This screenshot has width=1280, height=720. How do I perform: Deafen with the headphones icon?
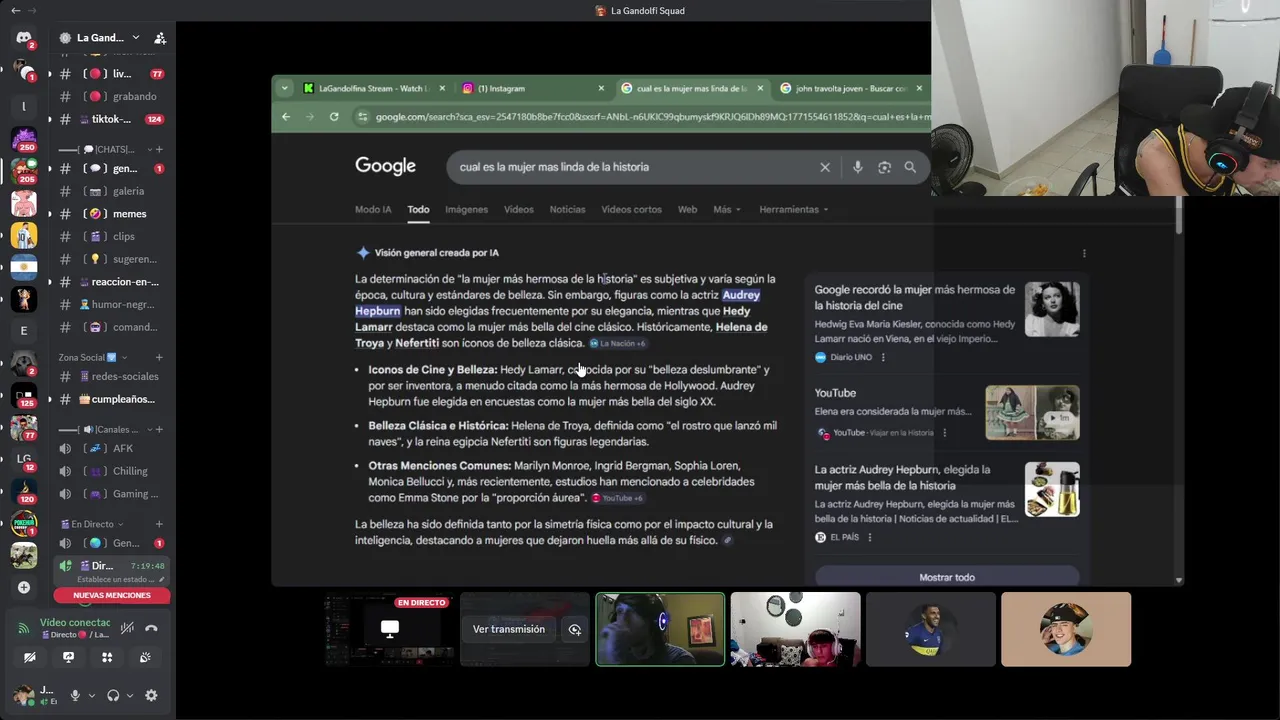(x=113, y=695)
